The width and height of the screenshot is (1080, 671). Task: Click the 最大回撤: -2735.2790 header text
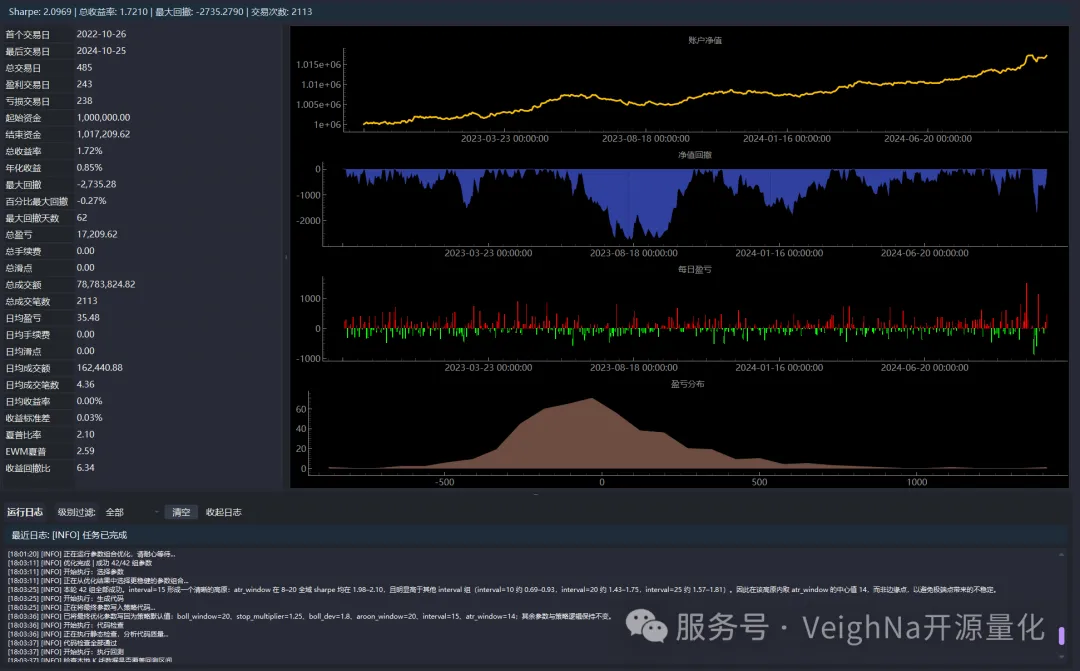click(199, 12)
